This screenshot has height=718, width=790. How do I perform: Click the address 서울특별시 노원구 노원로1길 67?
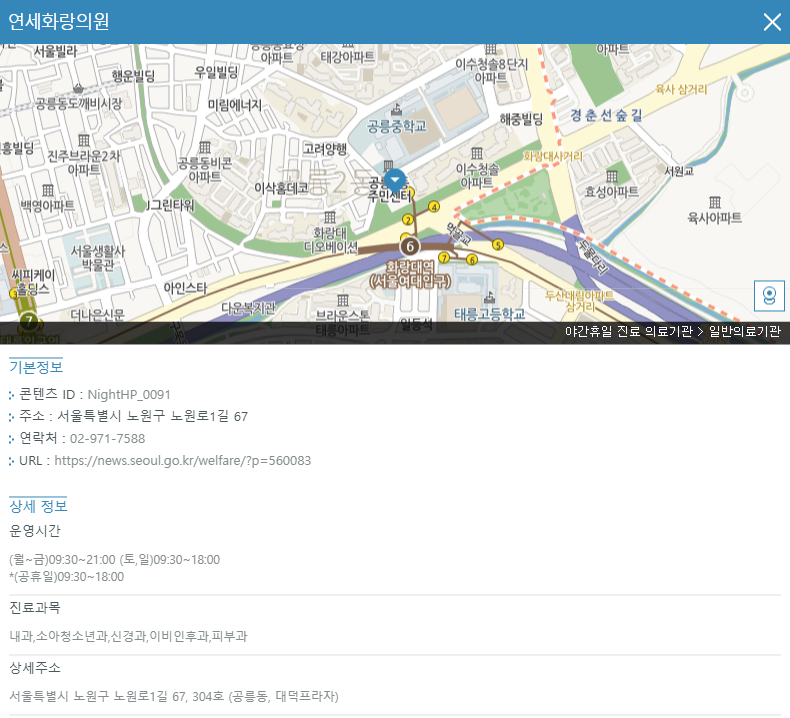[152, 416]
